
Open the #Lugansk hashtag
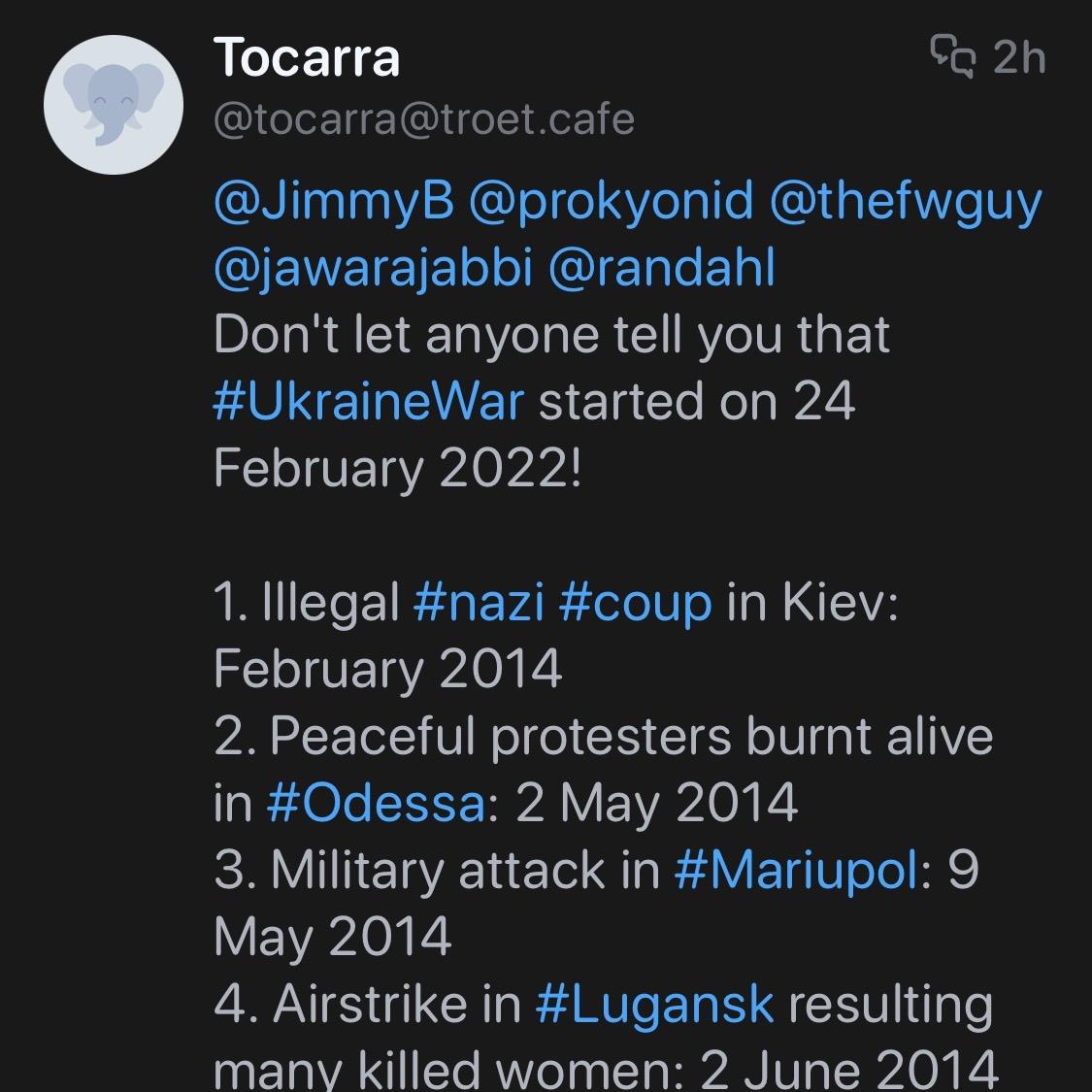654,1004
